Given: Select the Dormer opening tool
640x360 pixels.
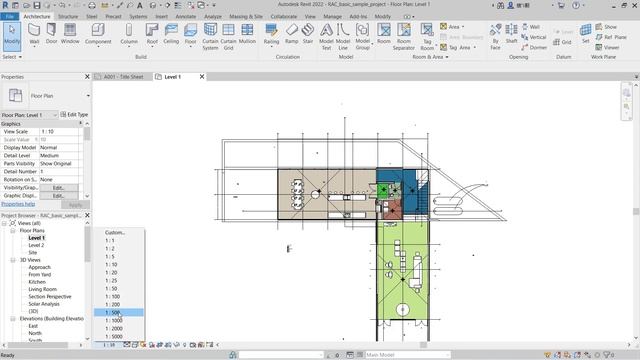Looking at the screenshot, I should click(534, 47).
